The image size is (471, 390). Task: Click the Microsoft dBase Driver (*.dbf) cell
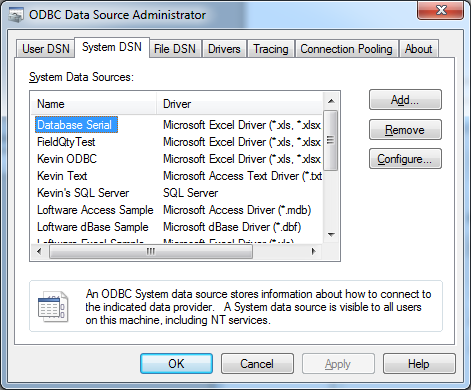(232, 227)
